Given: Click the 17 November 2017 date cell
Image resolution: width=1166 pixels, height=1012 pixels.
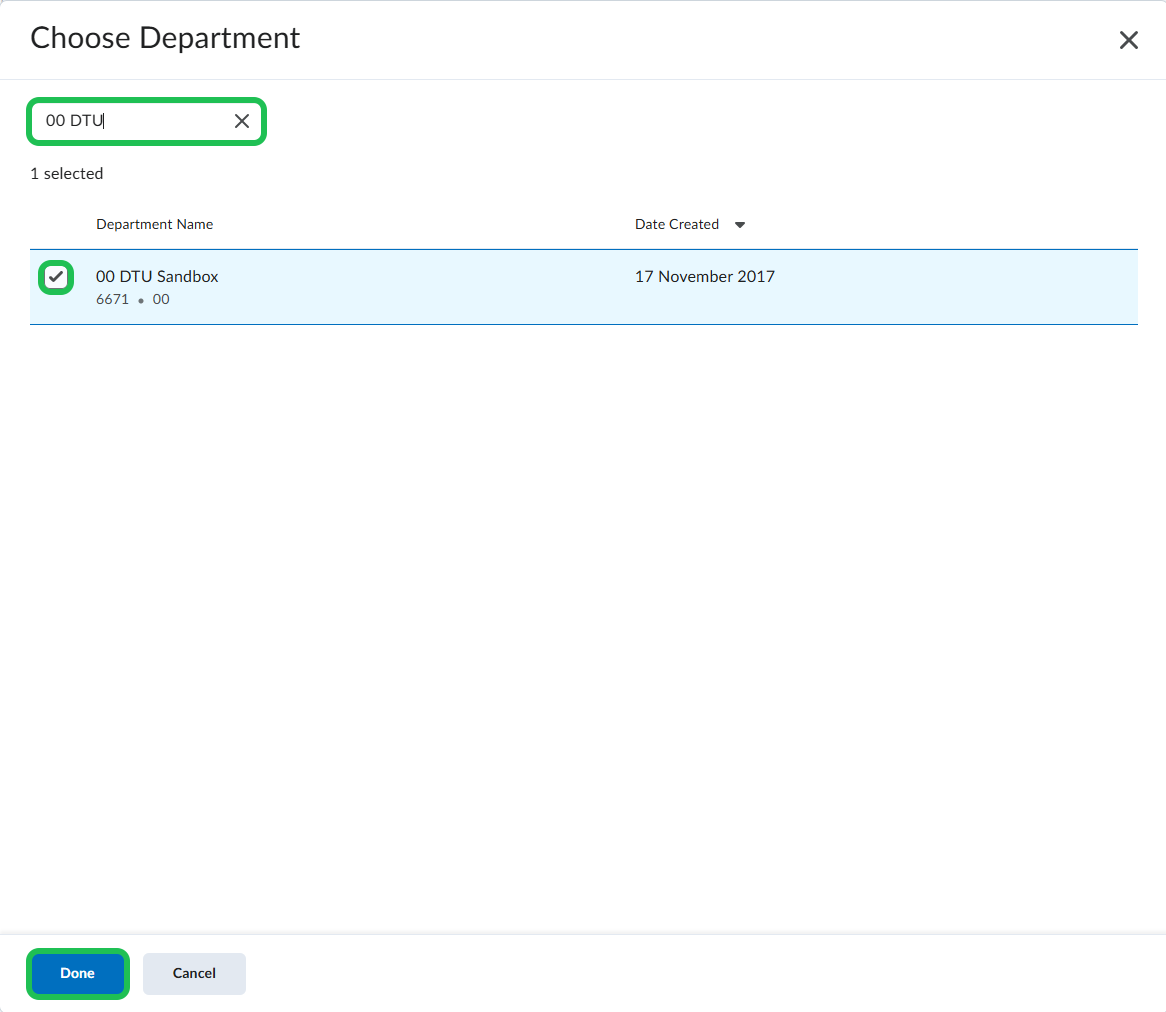Looking at the screenshot, I should pyautogui.click(x=704, y=276).
